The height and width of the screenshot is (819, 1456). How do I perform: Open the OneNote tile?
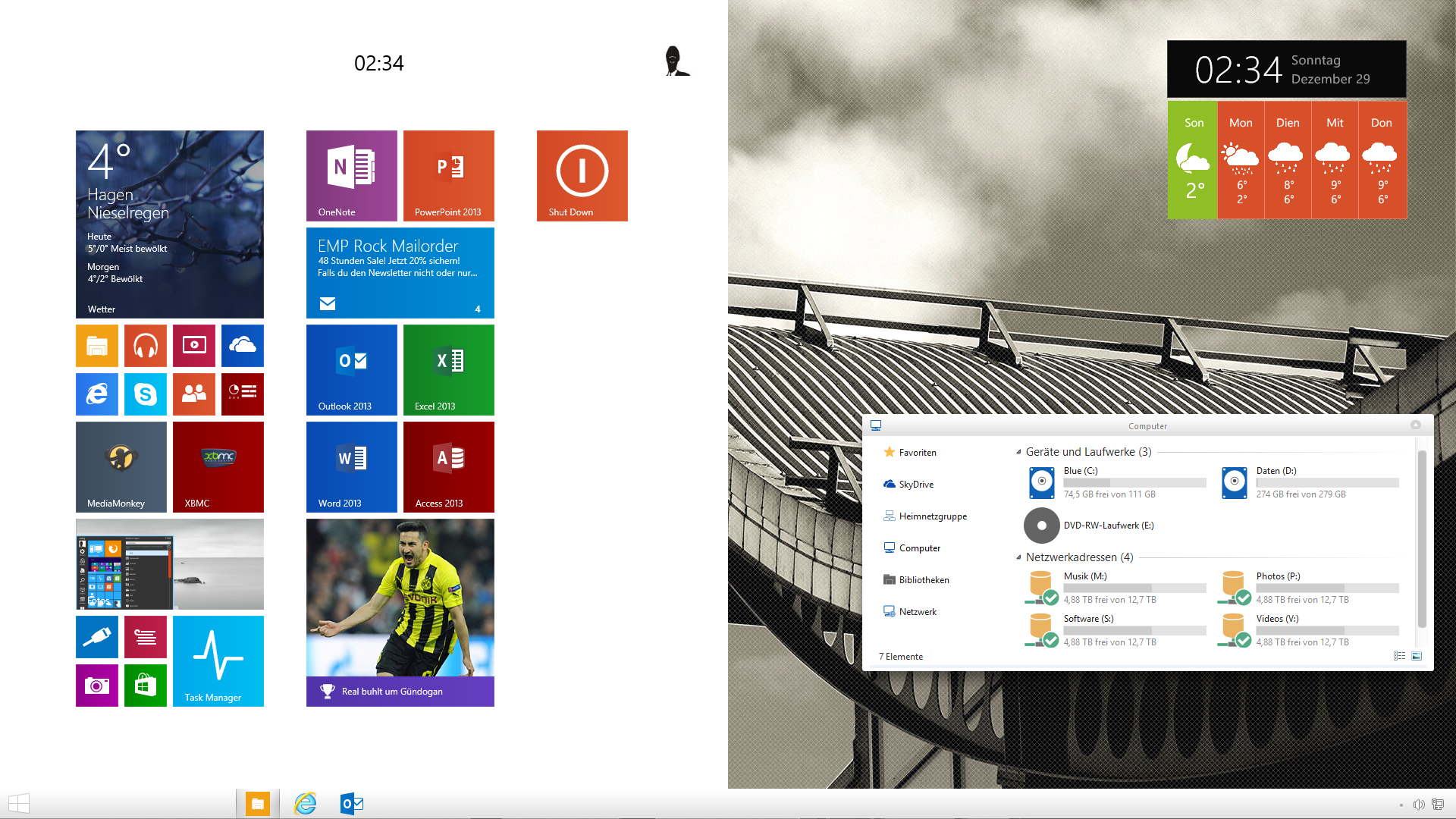click(351, 175)
